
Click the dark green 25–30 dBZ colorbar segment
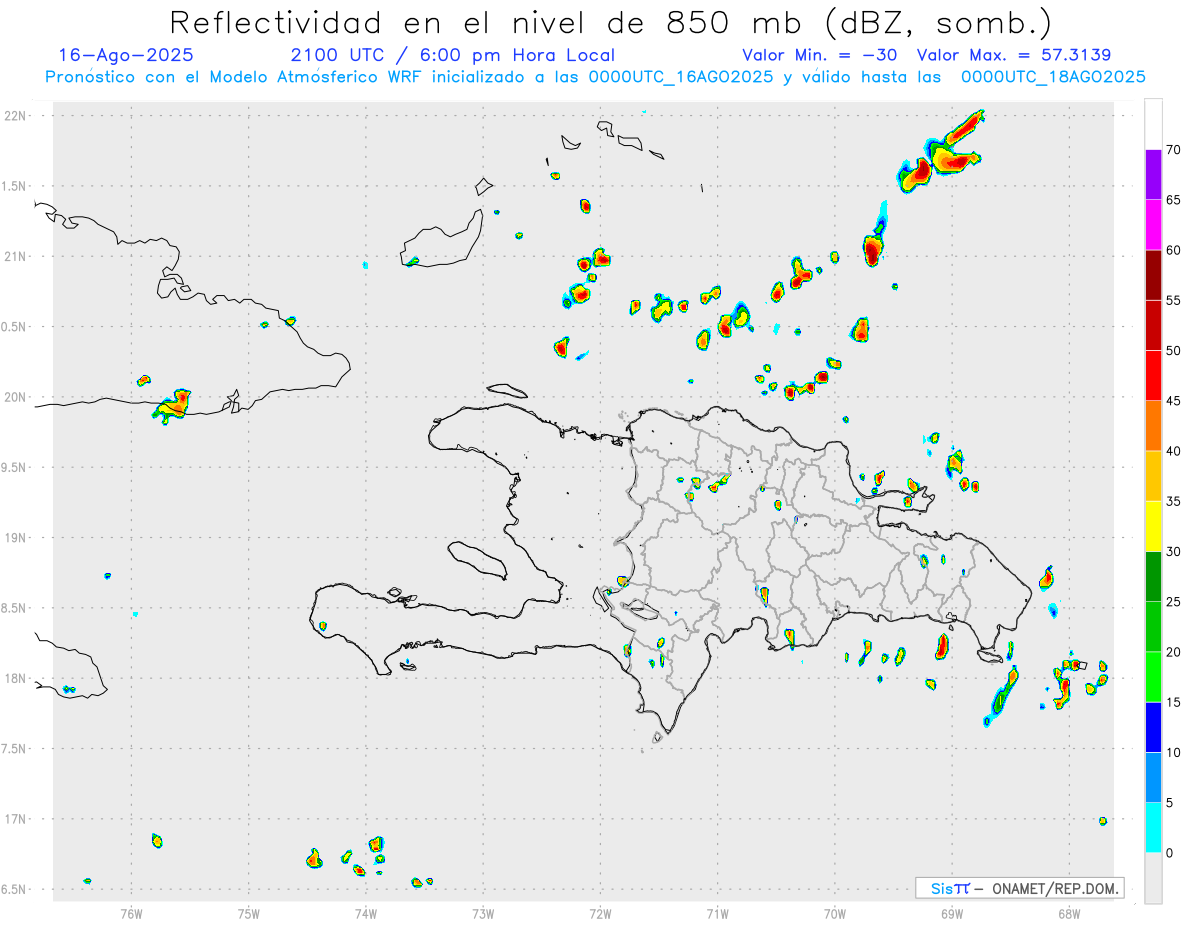(x=1153, y=577)
